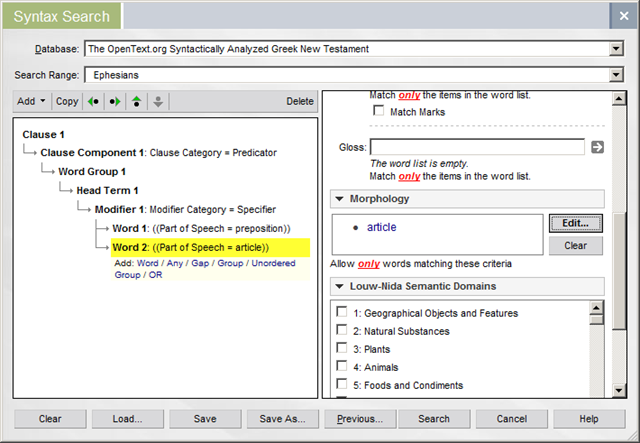The width and height of the screenshot is (640, 443).
Task: Click the move right arrow icon
Action: pos(116,101)
